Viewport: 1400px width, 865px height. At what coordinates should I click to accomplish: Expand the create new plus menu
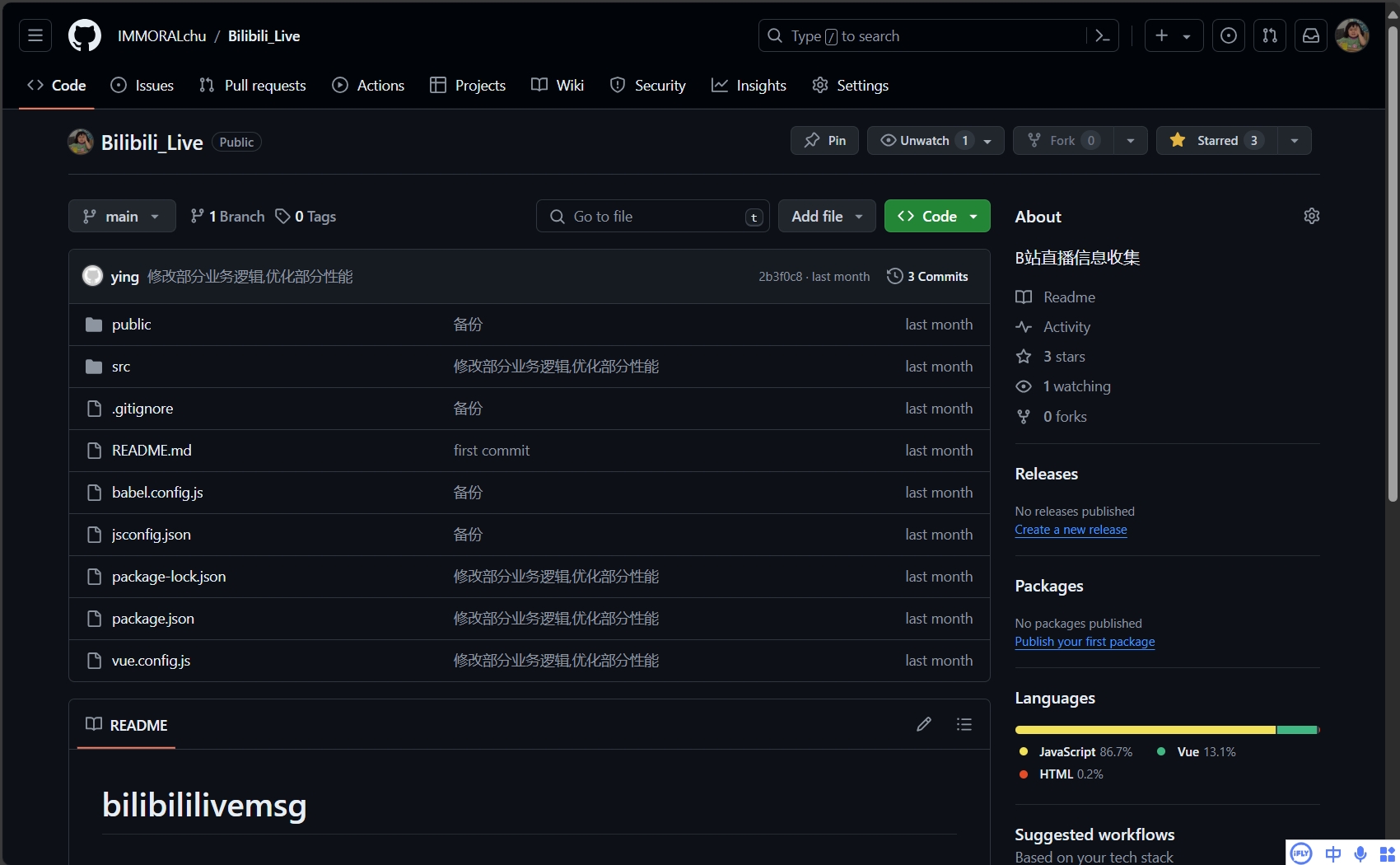(1174, 35)
